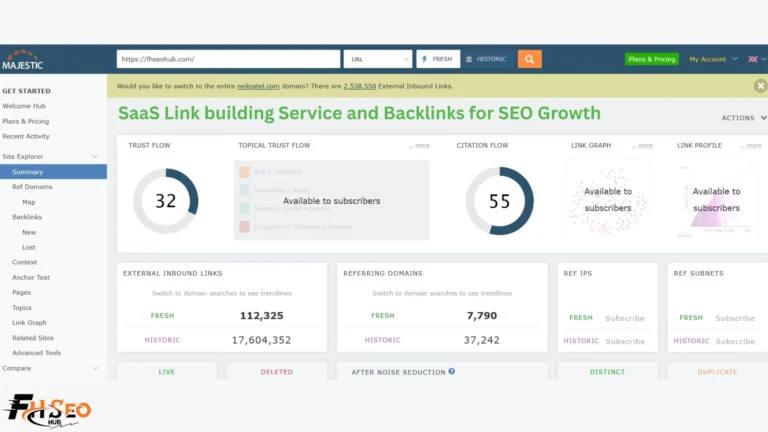Open Plans & Pricing in sidebar
768x432 pixels.
pos(25,121)
